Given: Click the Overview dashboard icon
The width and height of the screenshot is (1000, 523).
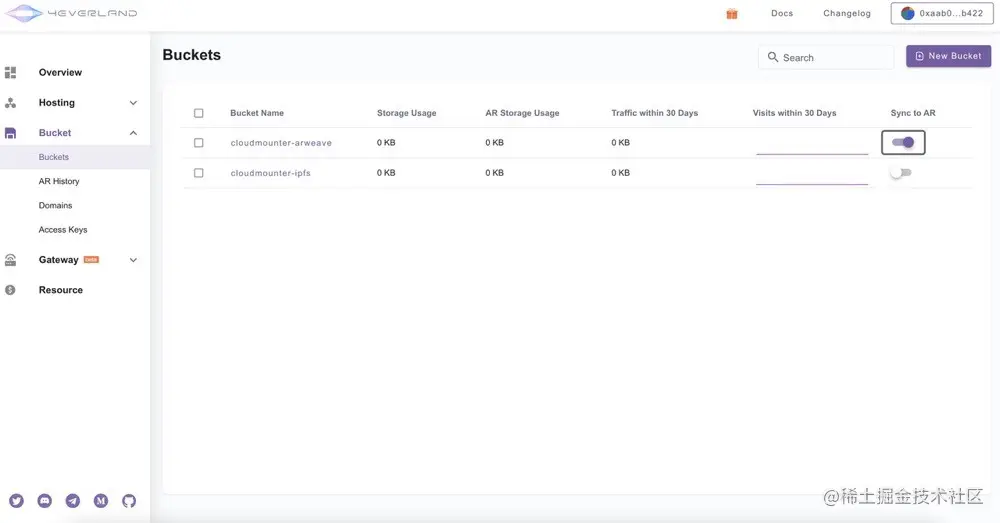Looking at the screenshot, I should (10, 73).
